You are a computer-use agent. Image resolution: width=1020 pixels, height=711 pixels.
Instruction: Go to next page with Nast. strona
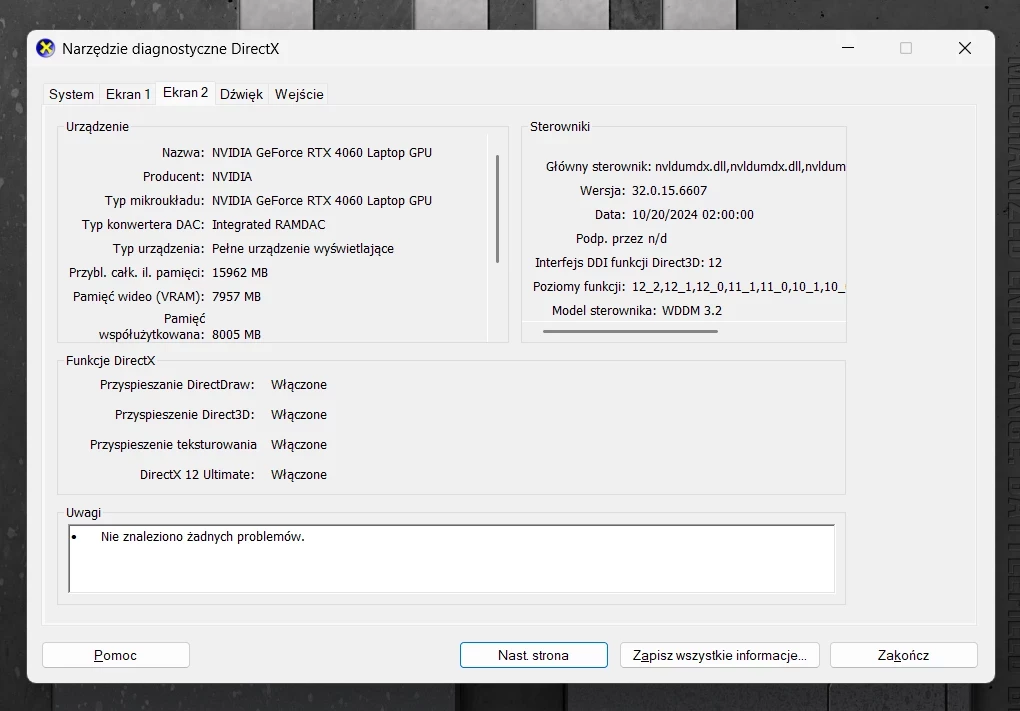click(533, 655)
